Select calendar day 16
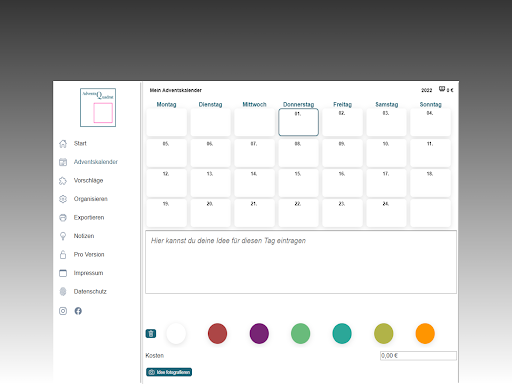512x384 pixels. (342, 183)
